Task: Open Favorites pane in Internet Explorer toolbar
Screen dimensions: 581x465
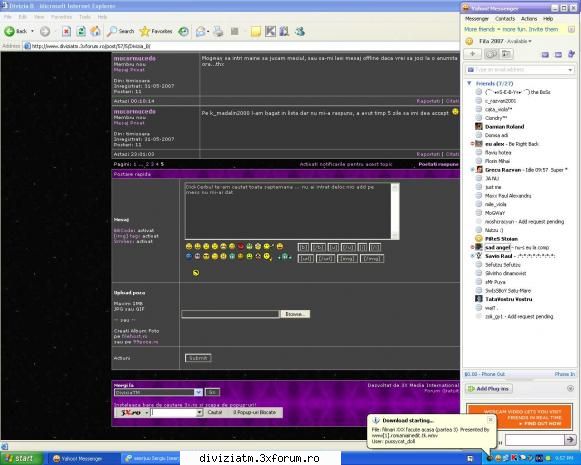Action: point(156,31)
